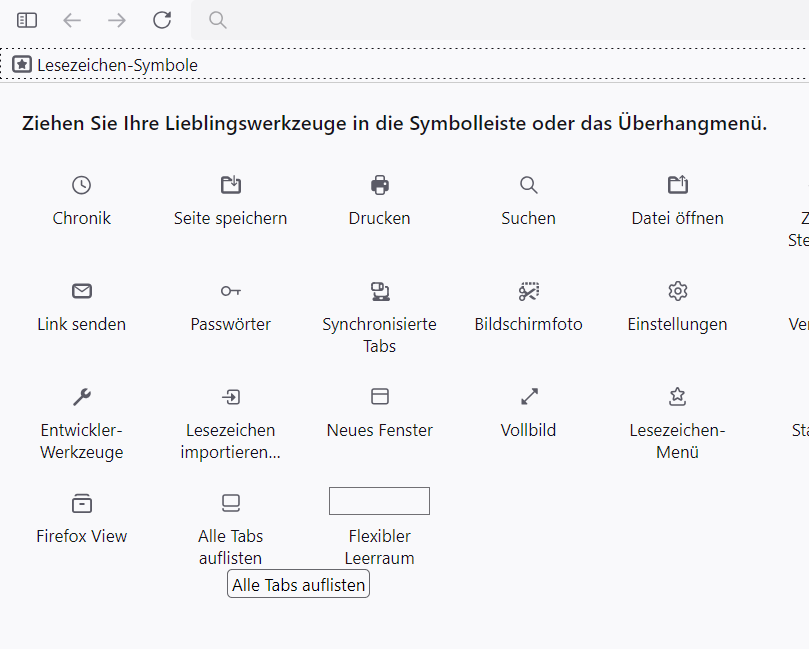Click the Vollbild arrows icon
The image size is (809, 649).
(529, 397)
